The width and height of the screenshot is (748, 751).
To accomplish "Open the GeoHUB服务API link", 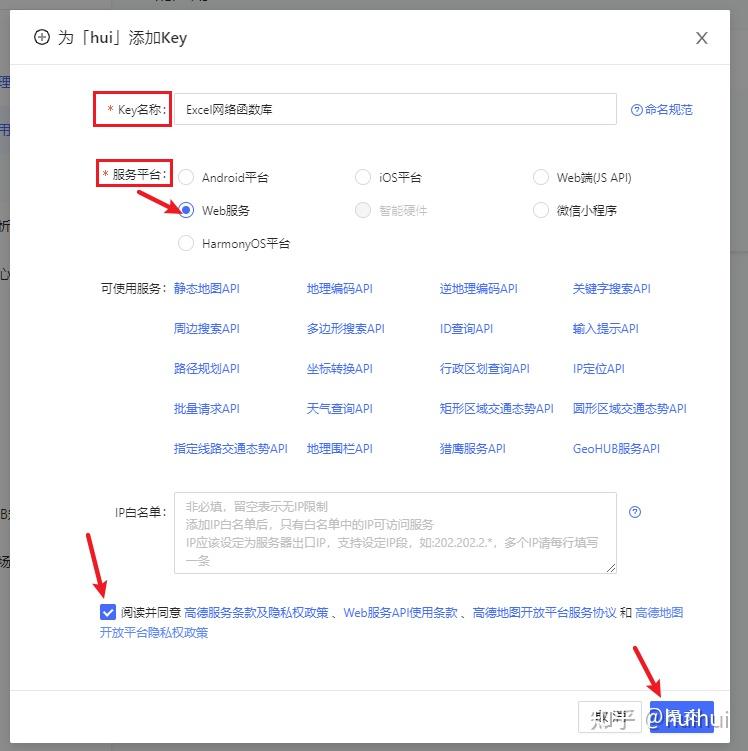I will [616, 448].
